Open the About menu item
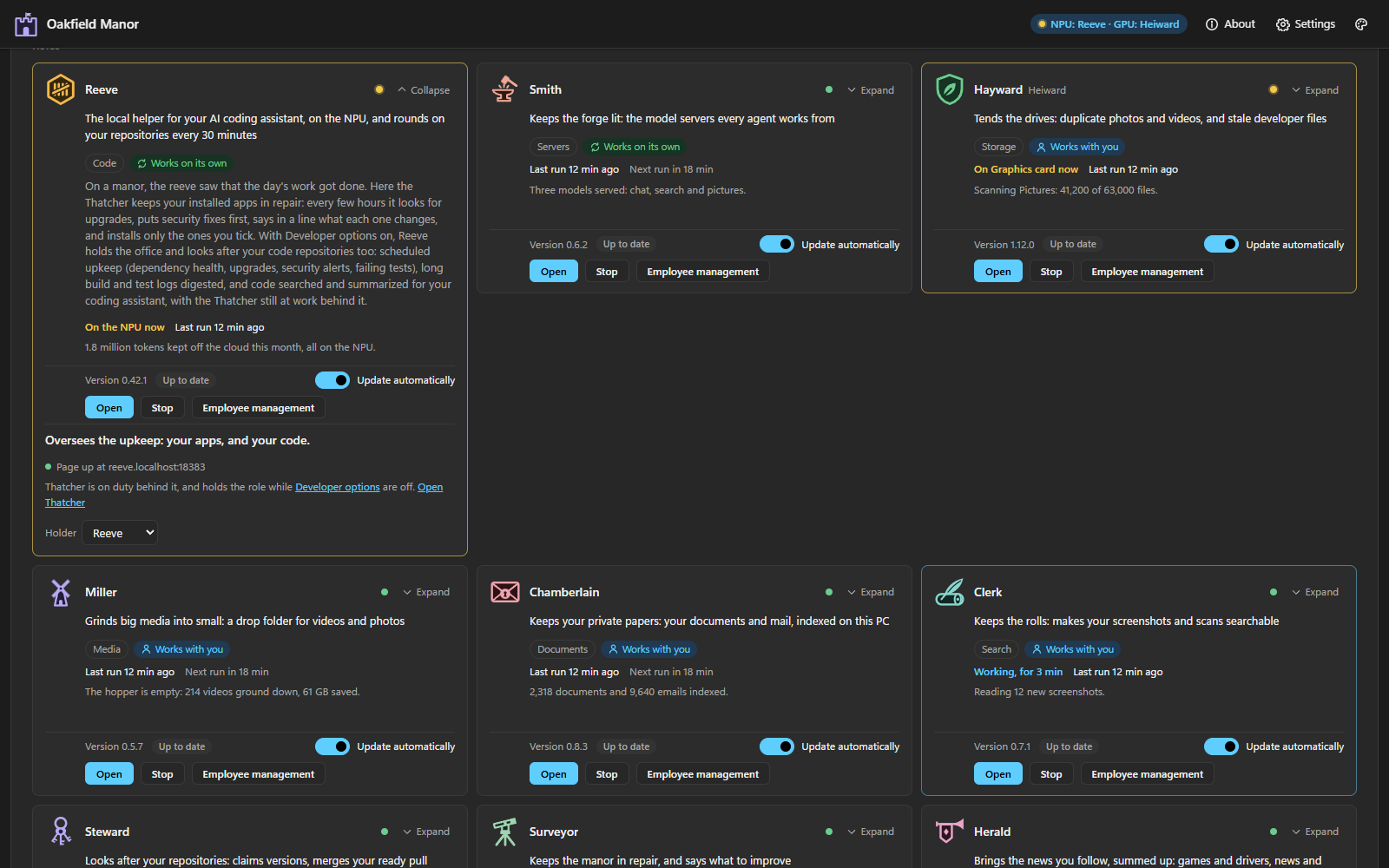 pos(1230,24)
